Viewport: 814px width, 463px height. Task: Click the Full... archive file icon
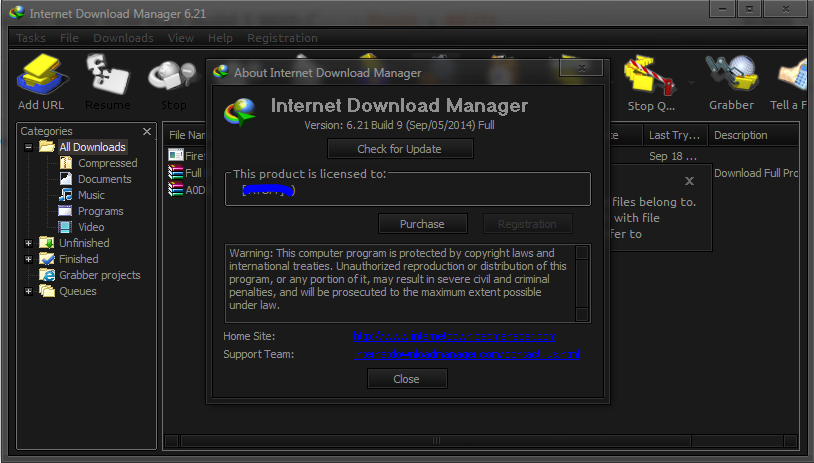pos(176,172)
